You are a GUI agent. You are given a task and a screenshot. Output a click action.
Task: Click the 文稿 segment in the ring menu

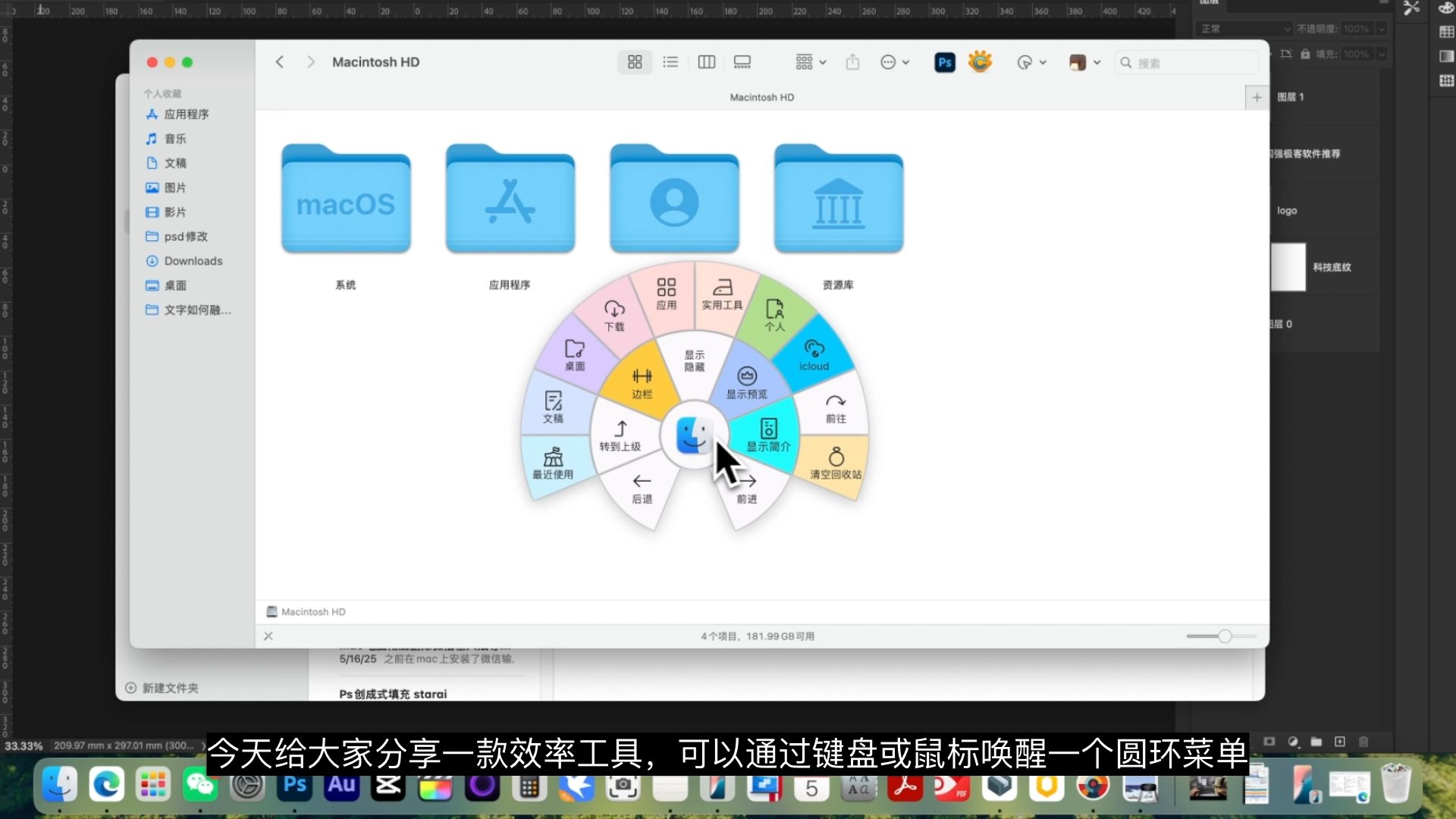tap(553, 407)
